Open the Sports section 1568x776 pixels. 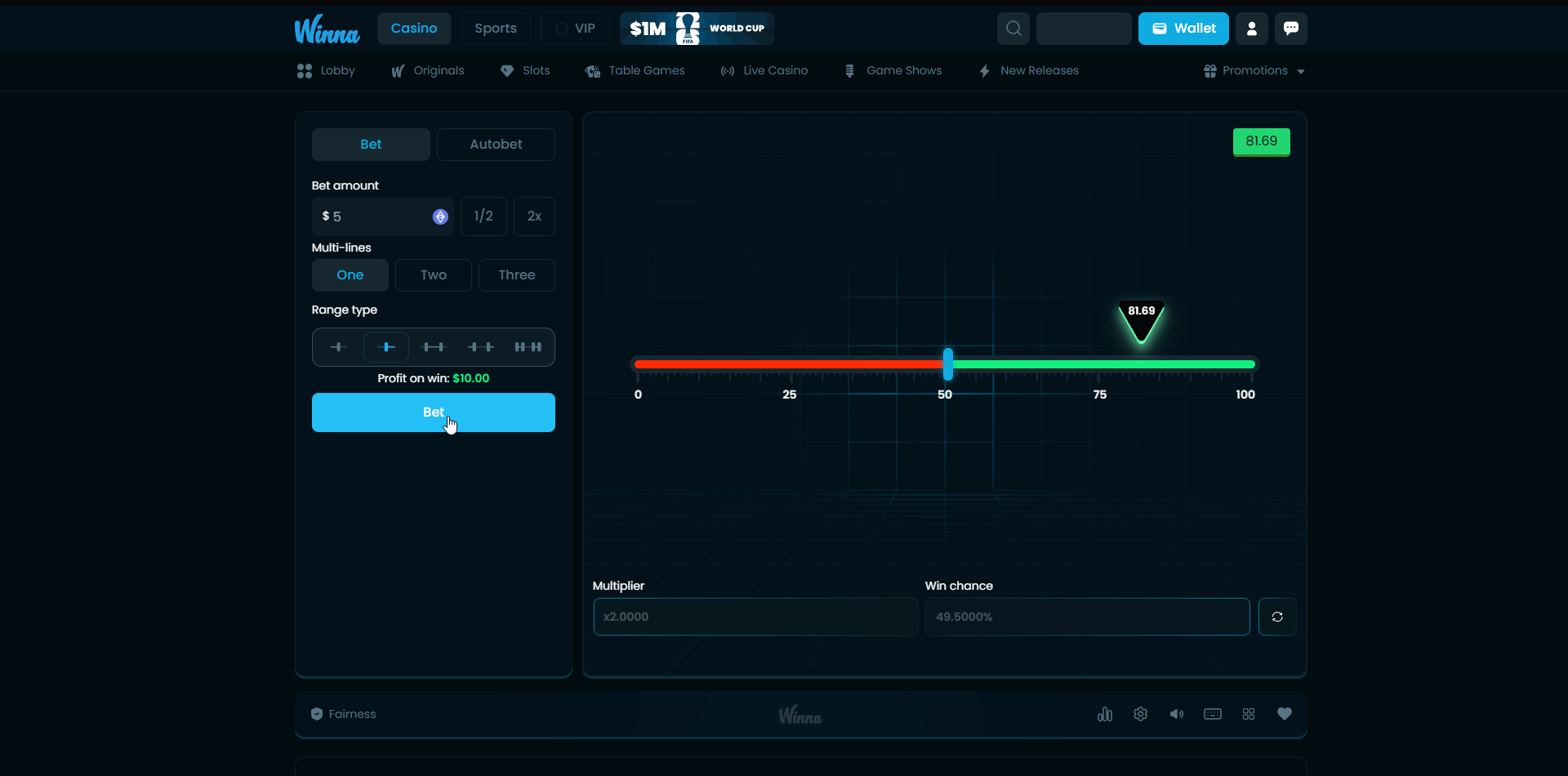(x=496, y=29)
